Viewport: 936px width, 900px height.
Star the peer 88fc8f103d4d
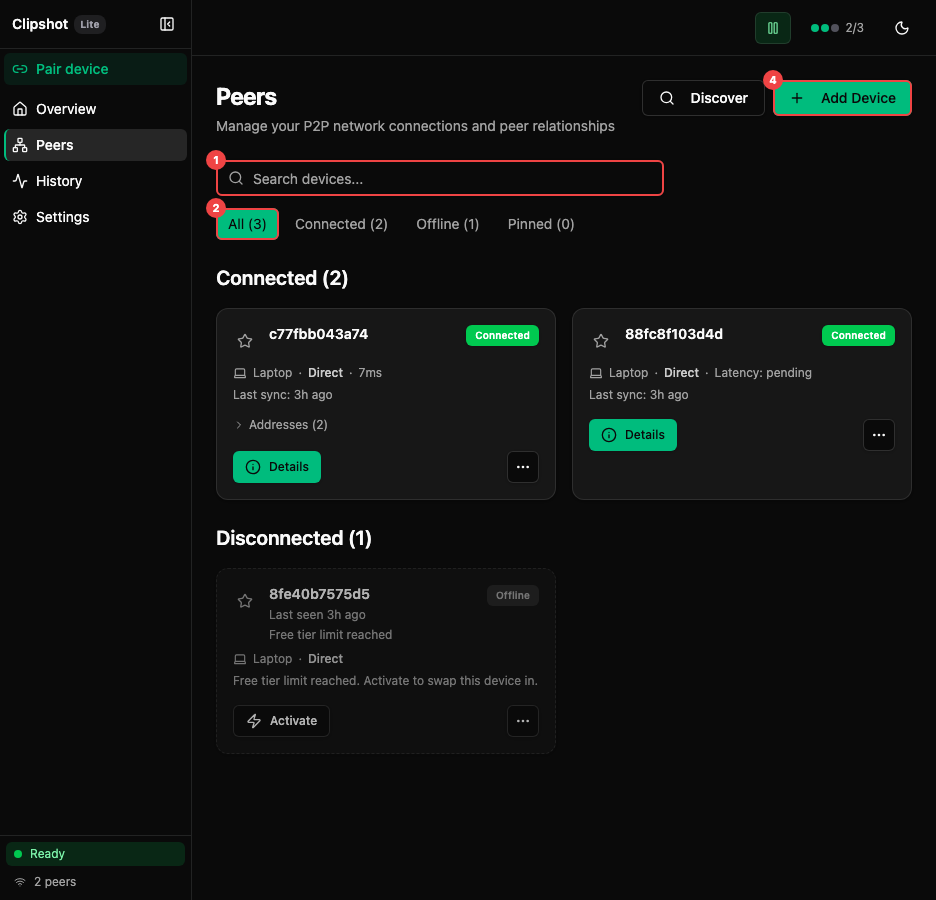600,340
